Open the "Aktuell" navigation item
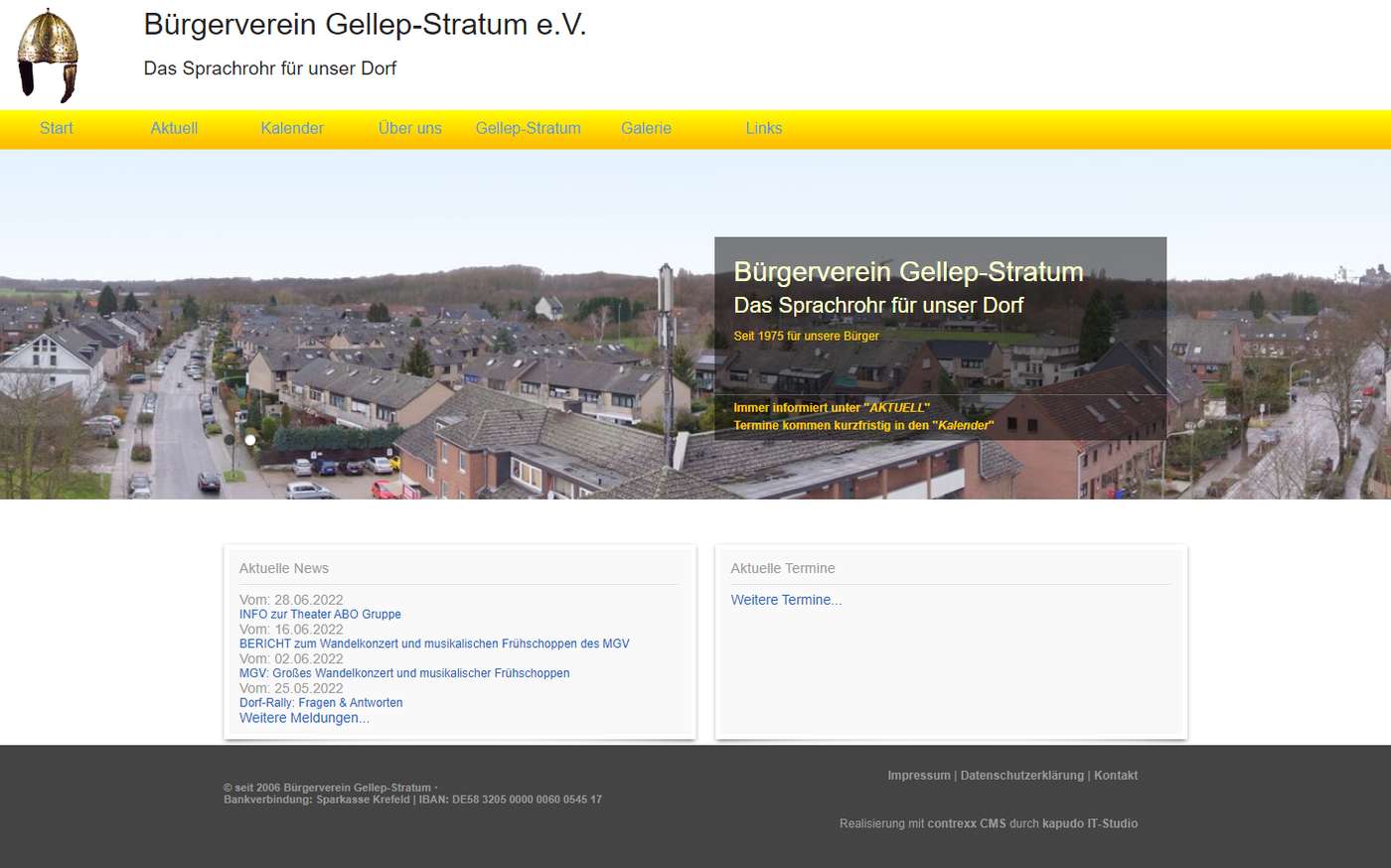 pyautogui.click(x=174, y=128)
